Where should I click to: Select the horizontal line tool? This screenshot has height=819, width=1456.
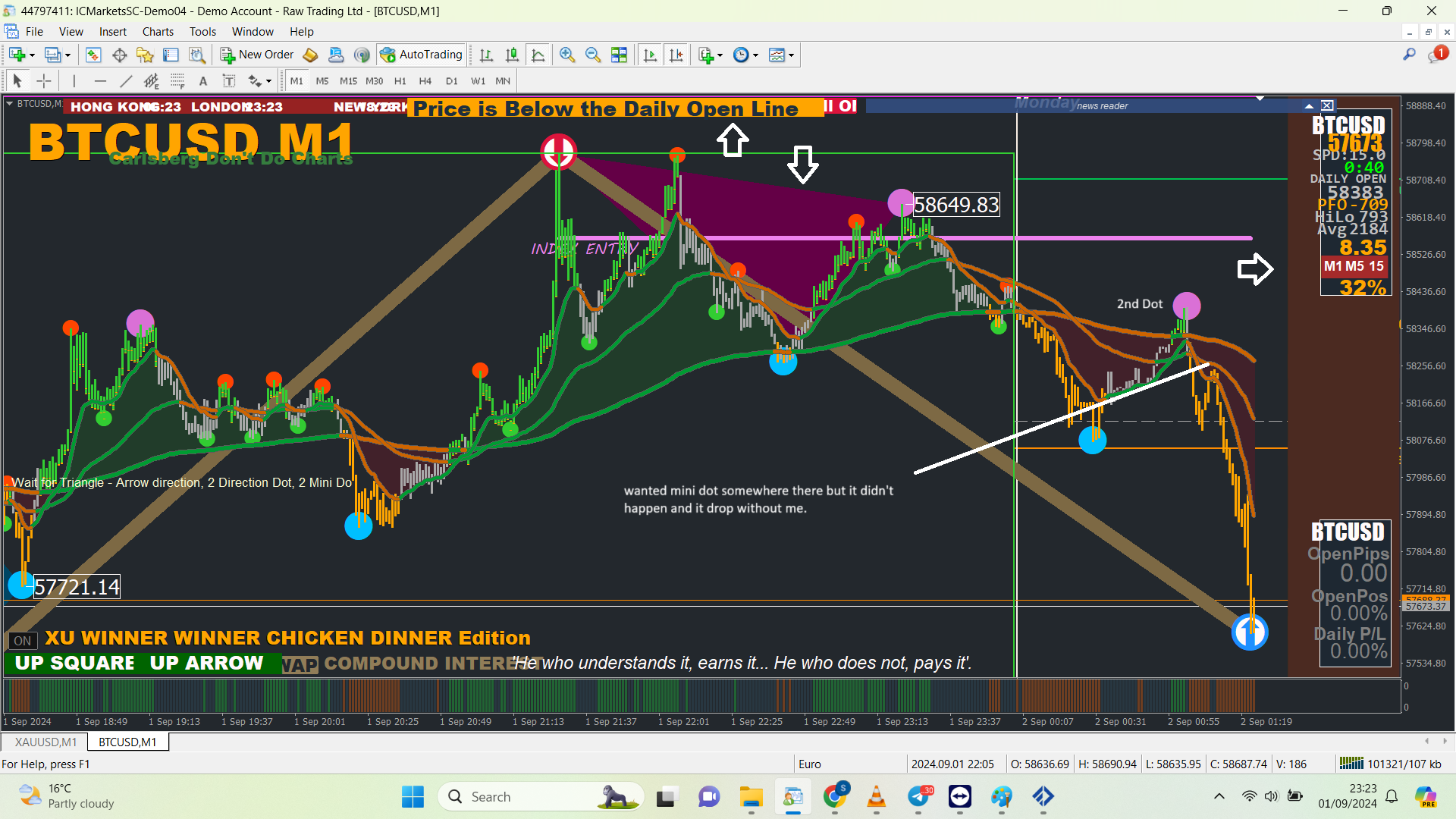pyautogui.click(x=100, y=81)
